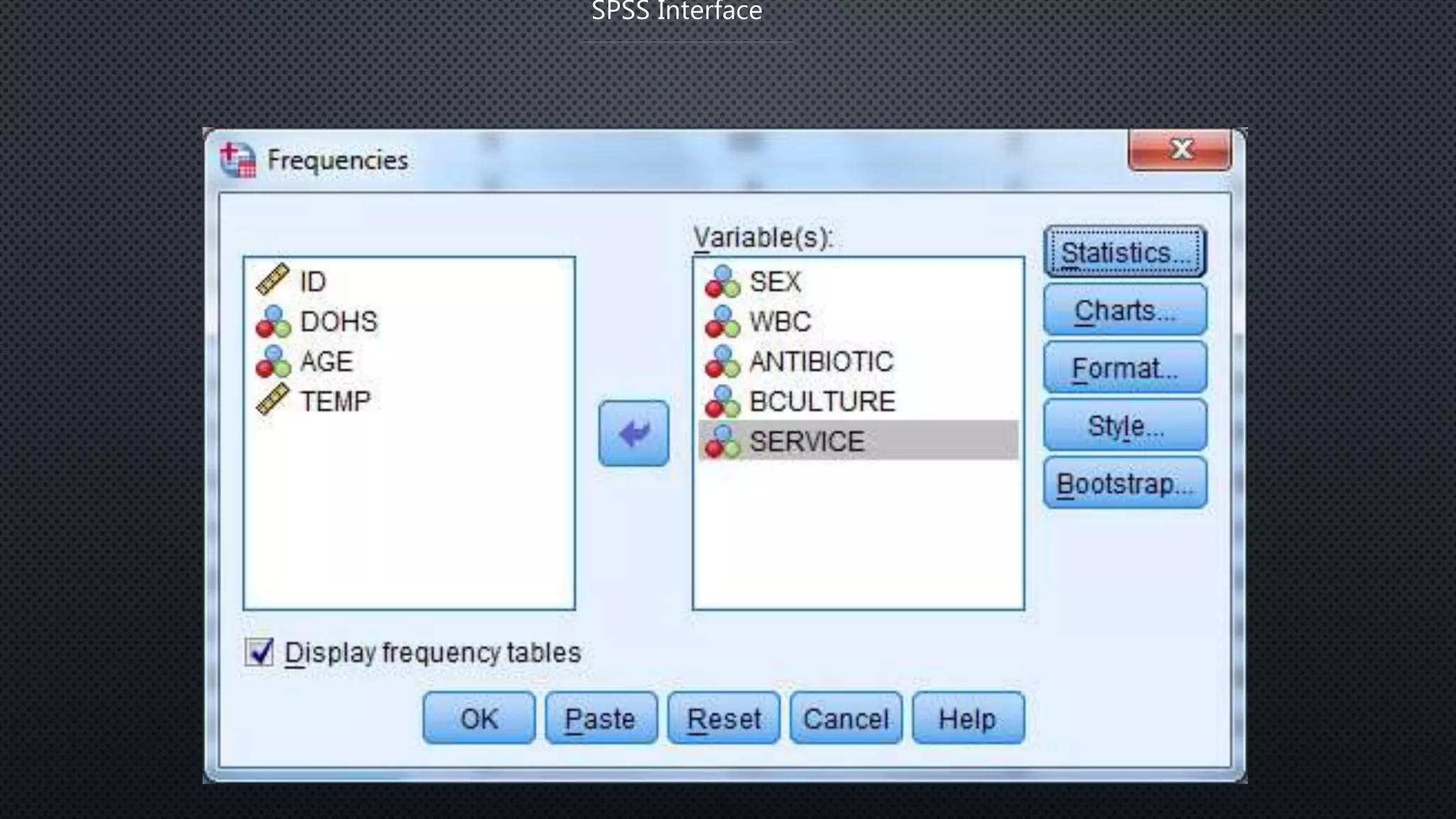Screen dimensions: 1456x819
Task: Confirm with the OK button
Action: (x=479, y=718)
